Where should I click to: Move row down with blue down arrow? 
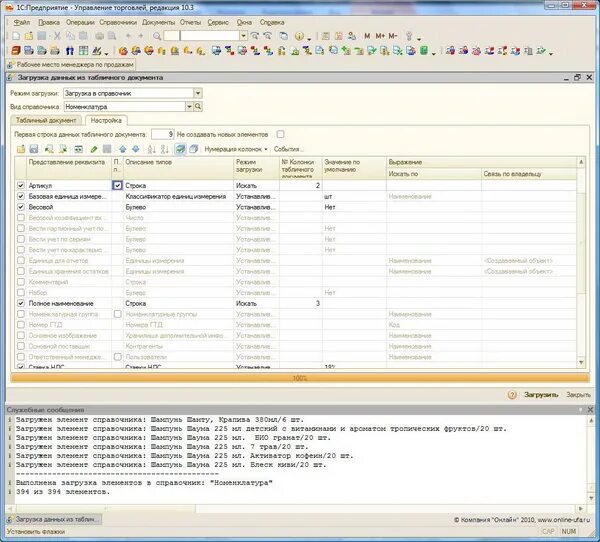135,149
